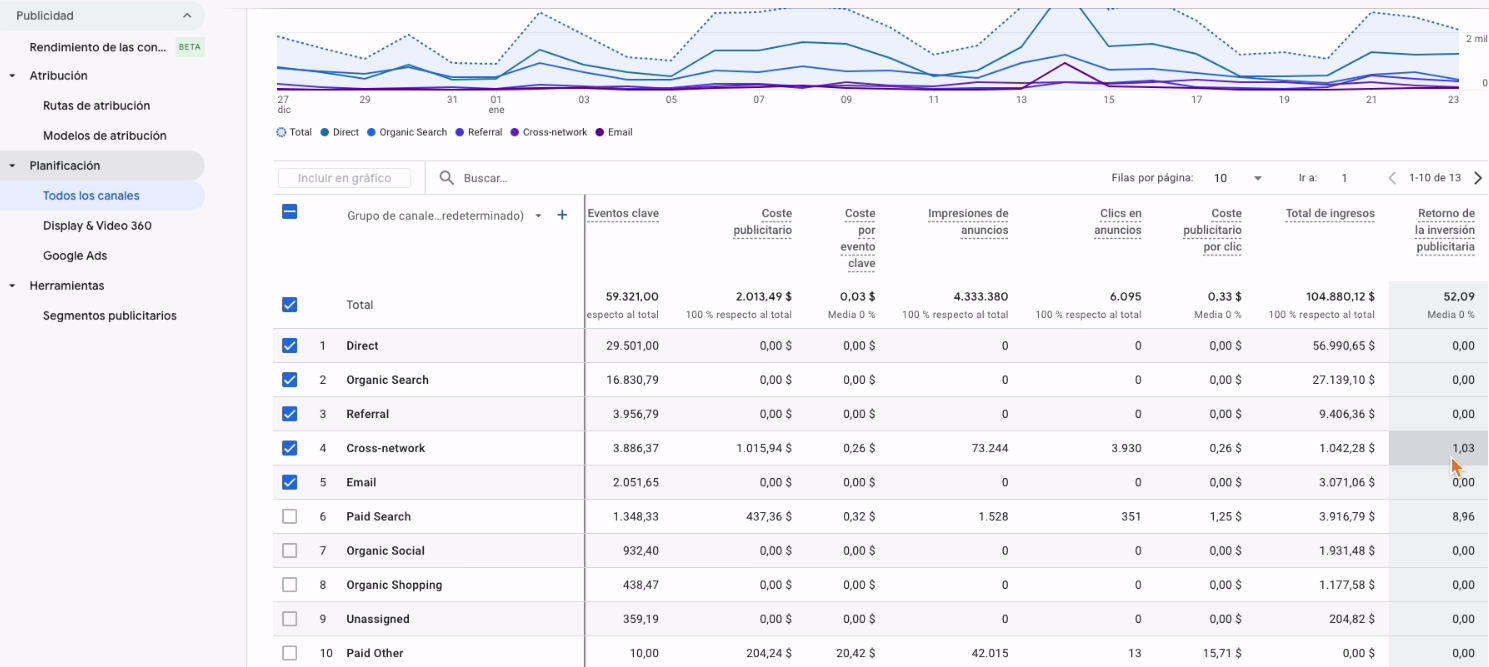This screenshot has height=667, width=1489.
Task: Check the Paid Search row checkbox
Action: pos(290,517)
